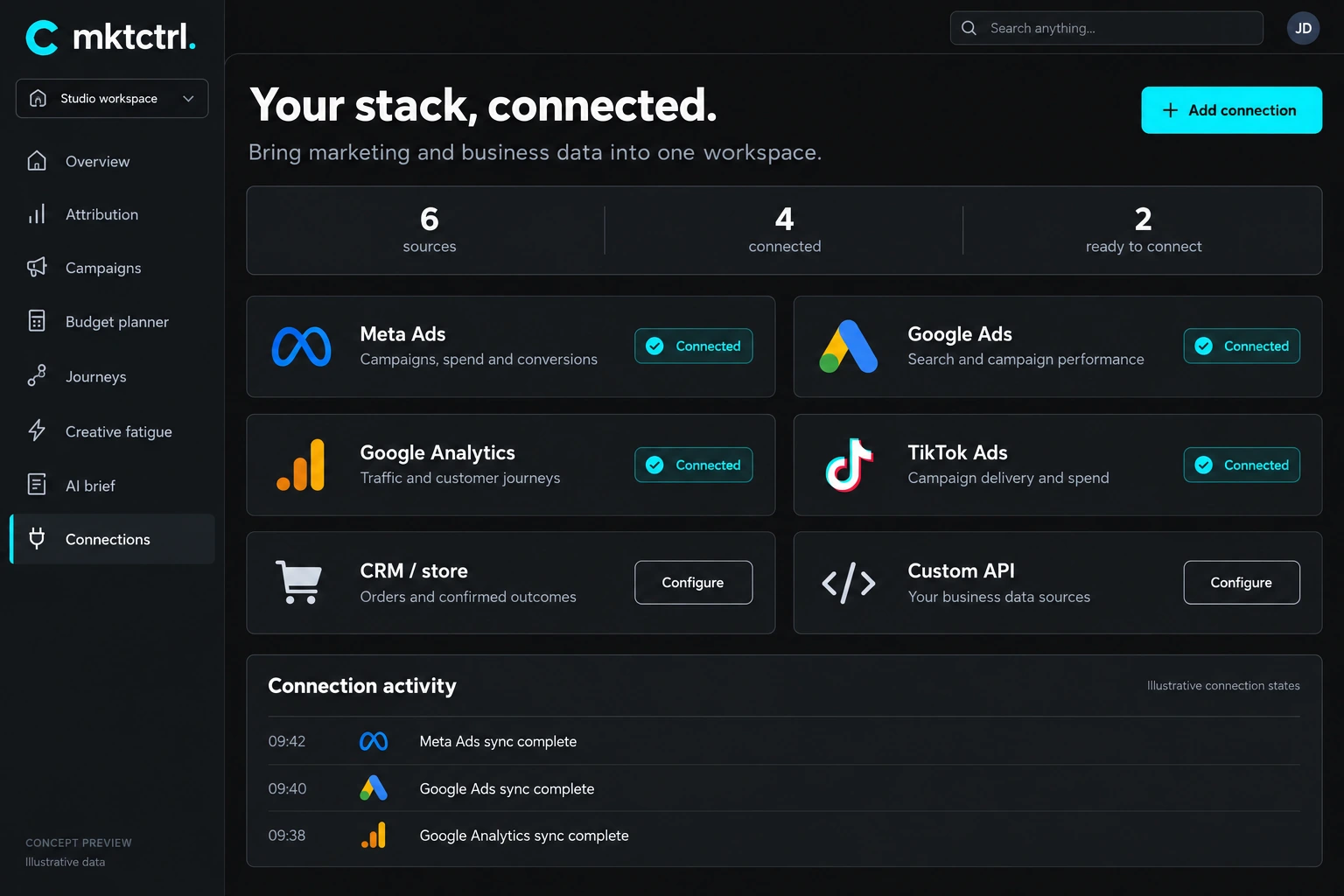The height and width of the screenshot is (896, 1344).
Task: Click the search magnifier icon
Action: [969, 28]
